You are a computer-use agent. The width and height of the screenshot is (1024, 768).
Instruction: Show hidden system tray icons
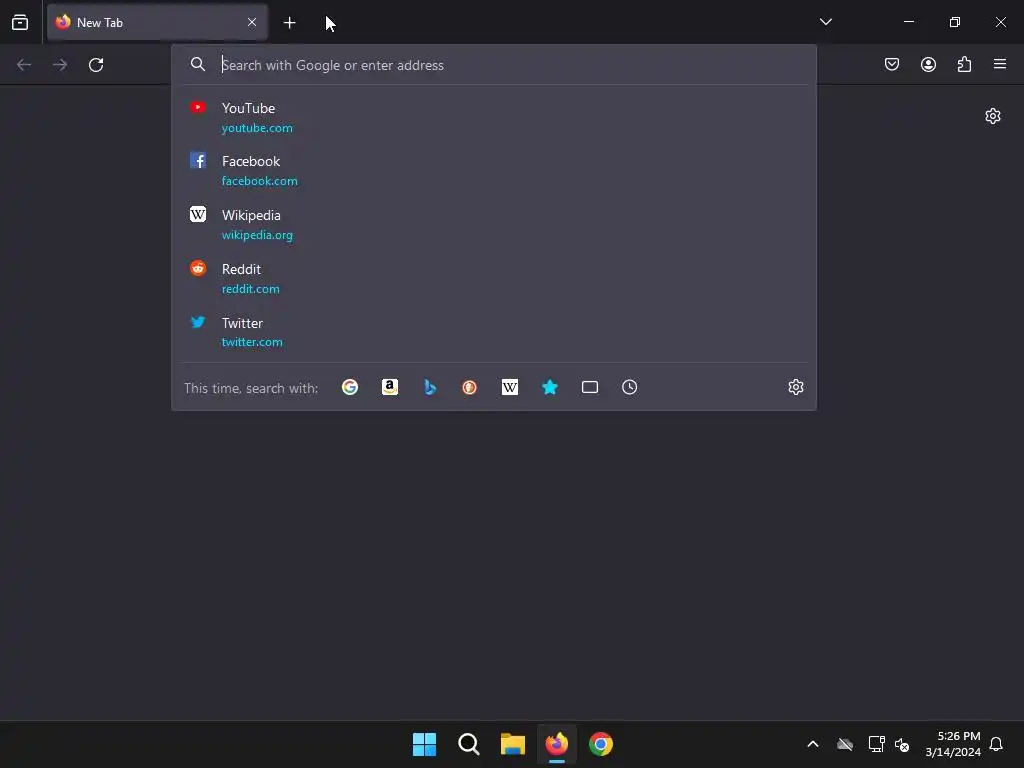[x=813, y=744]
